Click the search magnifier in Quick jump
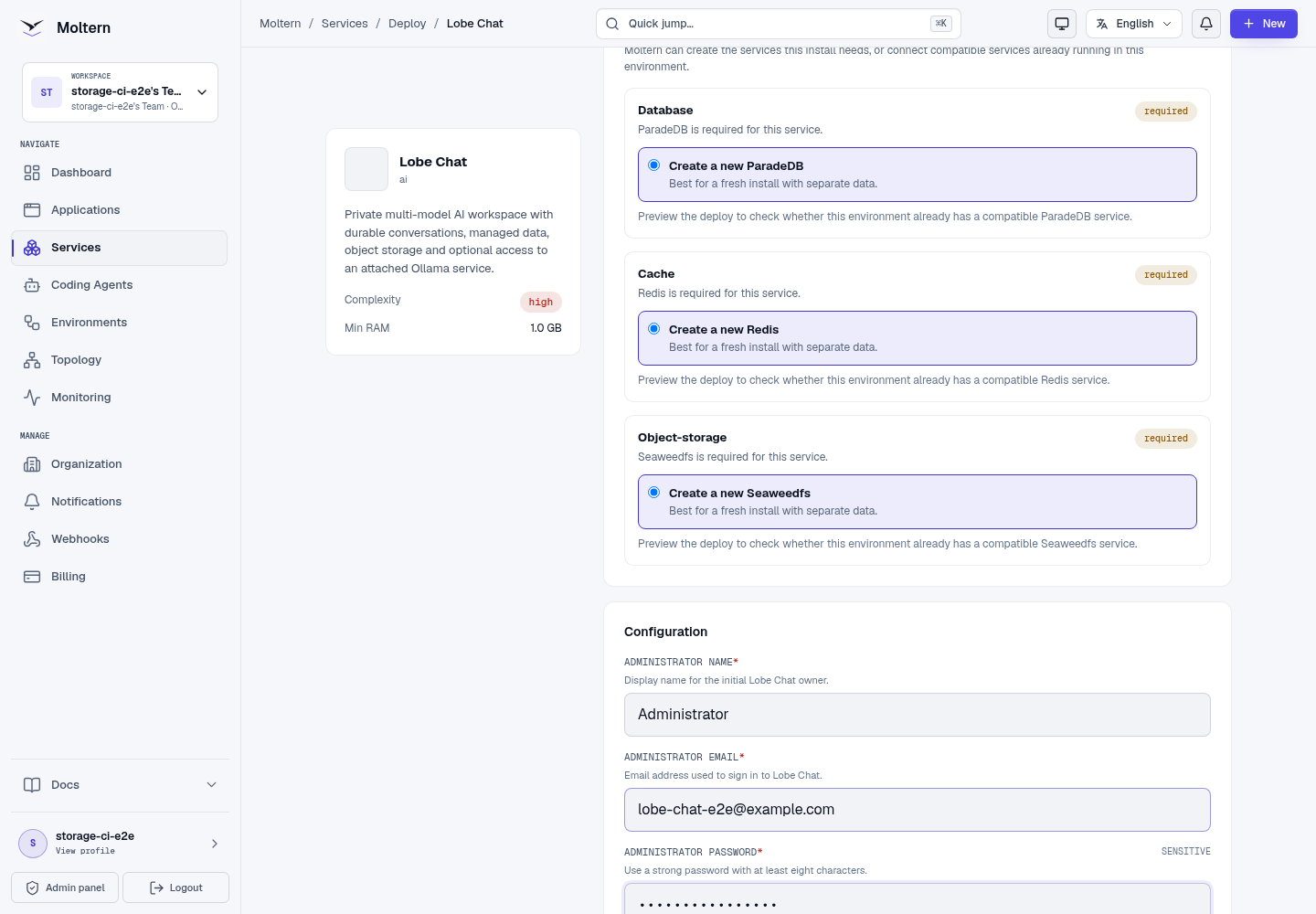This screenshot has height=914, width=1316. click(x=612, y=24)
